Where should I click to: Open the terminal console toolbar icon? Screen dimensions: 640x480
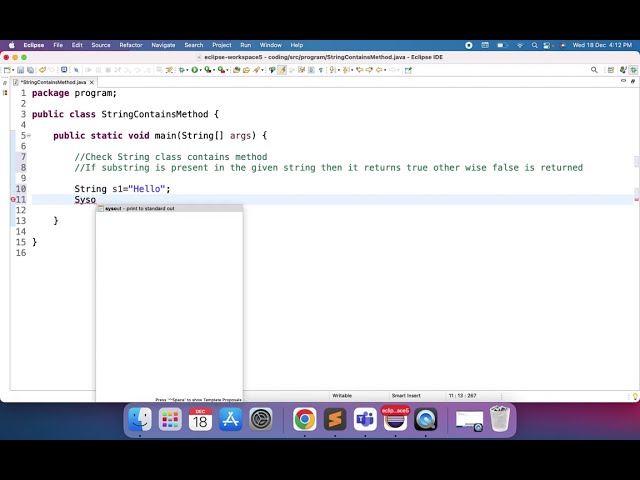[x=64, y=70]
